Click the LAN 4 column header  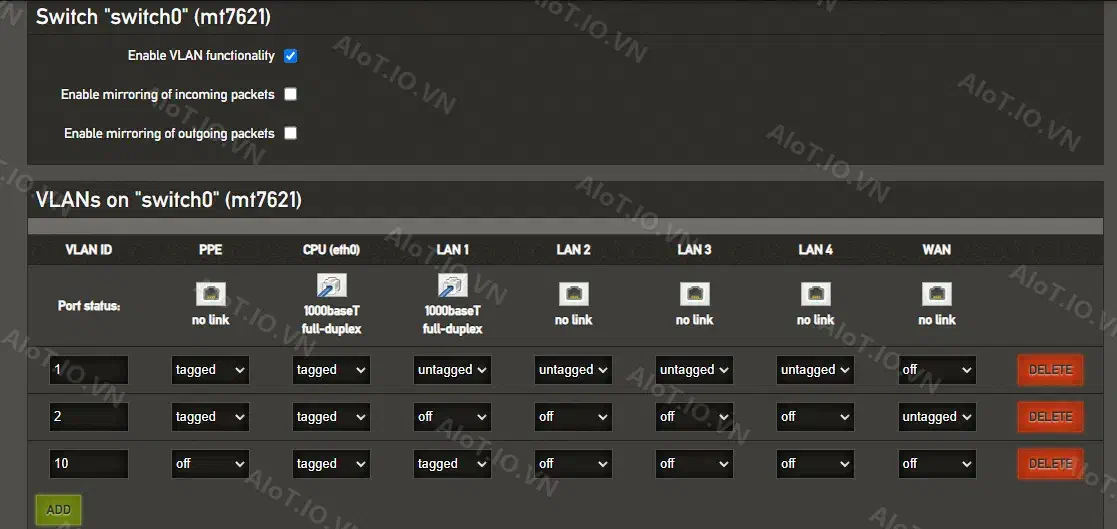pos(816,250)
